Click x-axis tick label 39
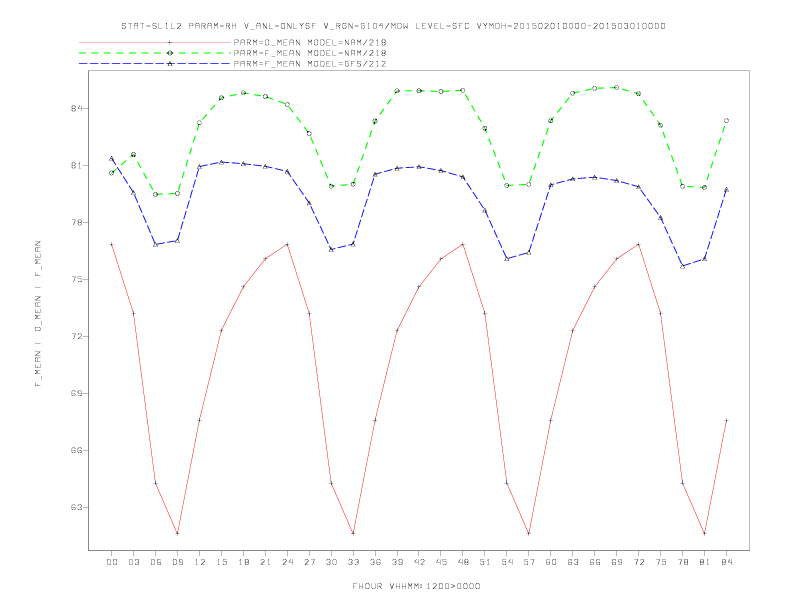This screenshot has height=612, width=792. [398, 562]
